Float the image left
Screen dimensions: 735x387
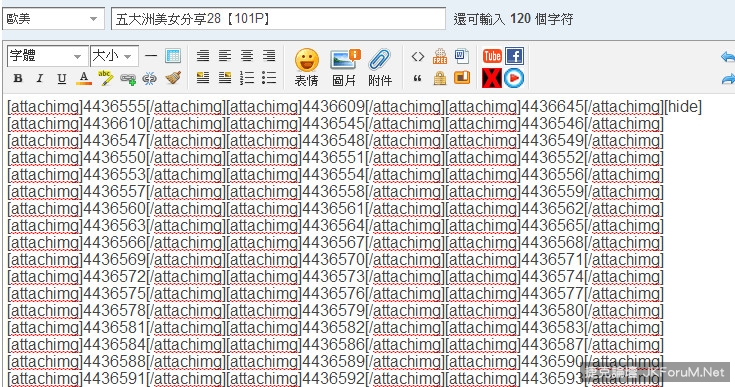tap(203, 78)
